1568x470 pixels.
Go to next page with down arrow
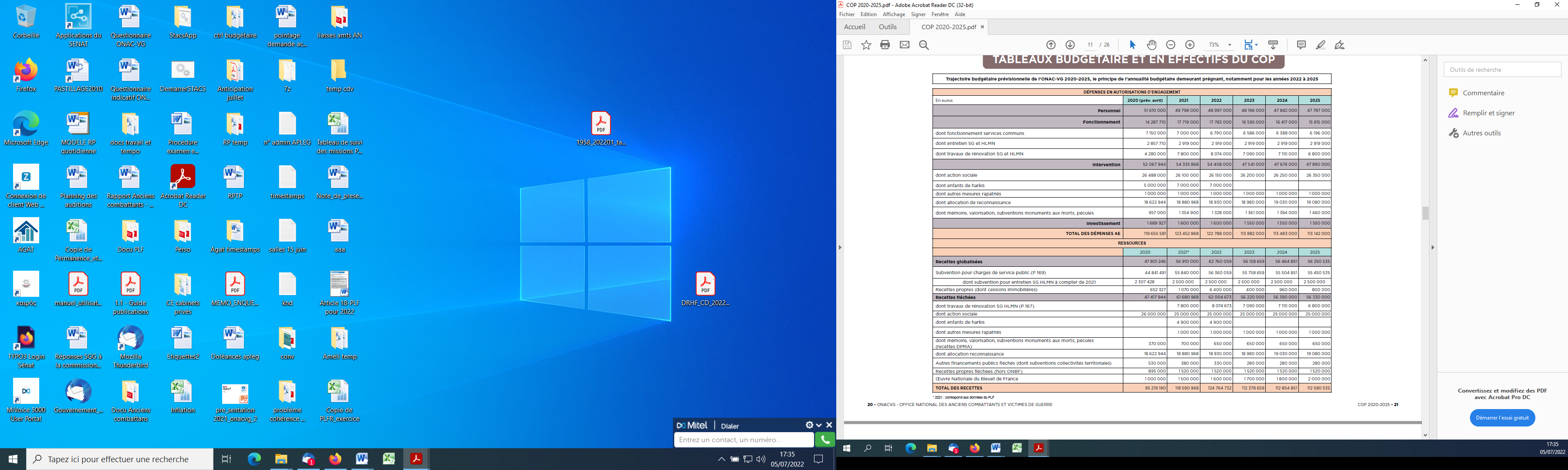coord(1070,45)
